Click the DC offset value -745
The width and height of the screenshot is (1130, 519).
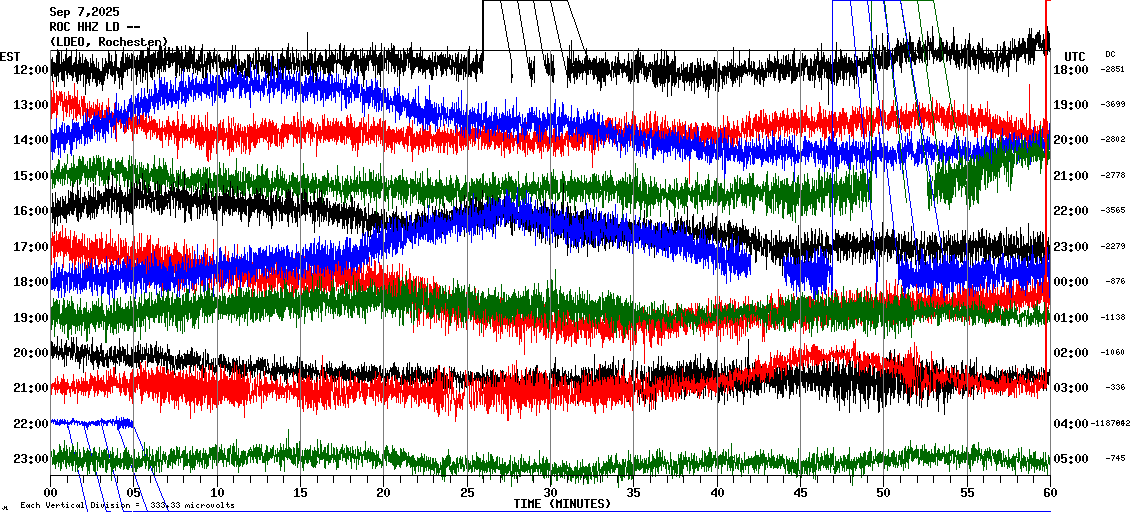pos(1114,458)
